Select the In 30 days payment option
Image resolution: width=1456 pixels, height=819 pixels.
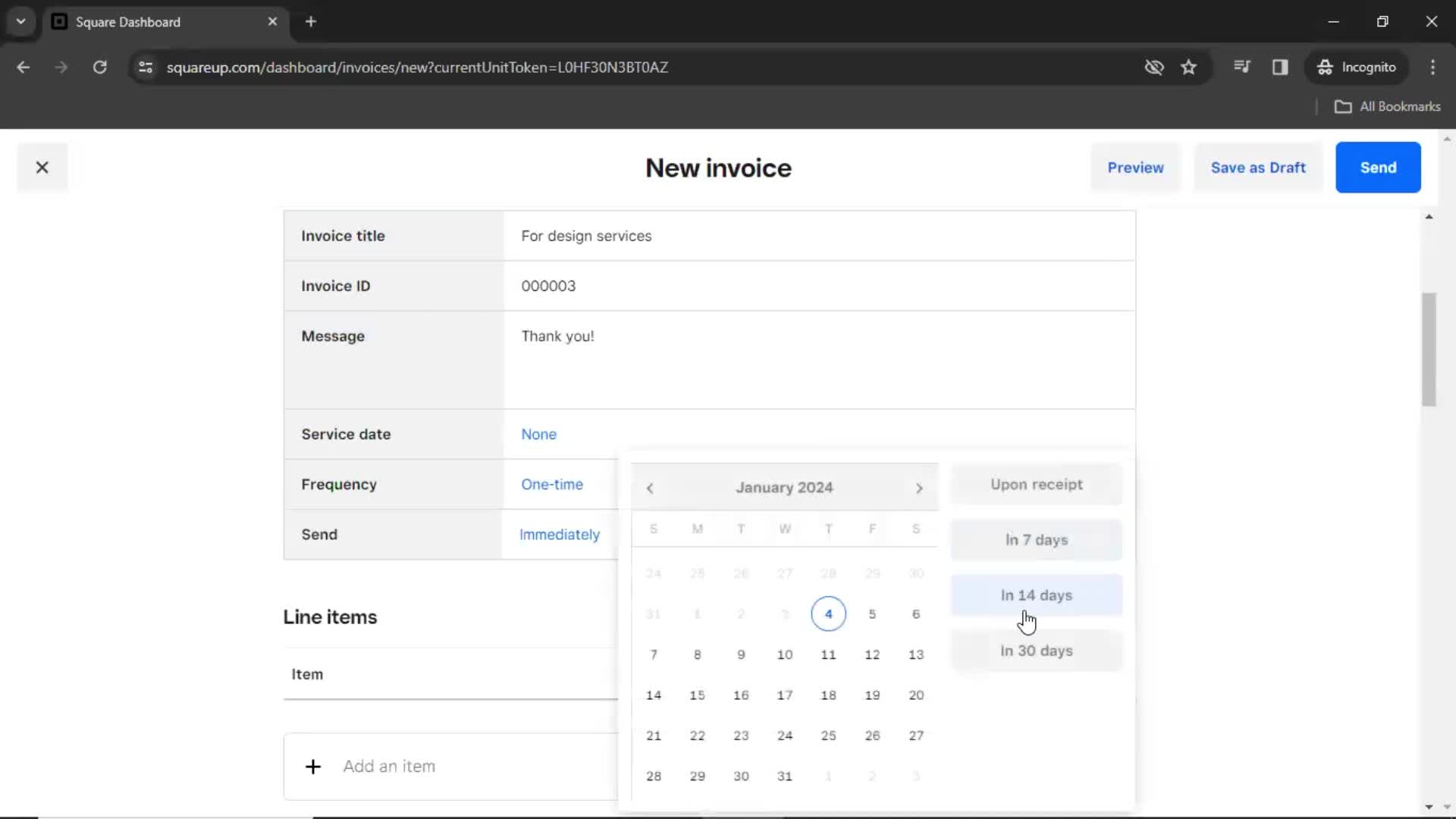click(x=1036, y=650)
